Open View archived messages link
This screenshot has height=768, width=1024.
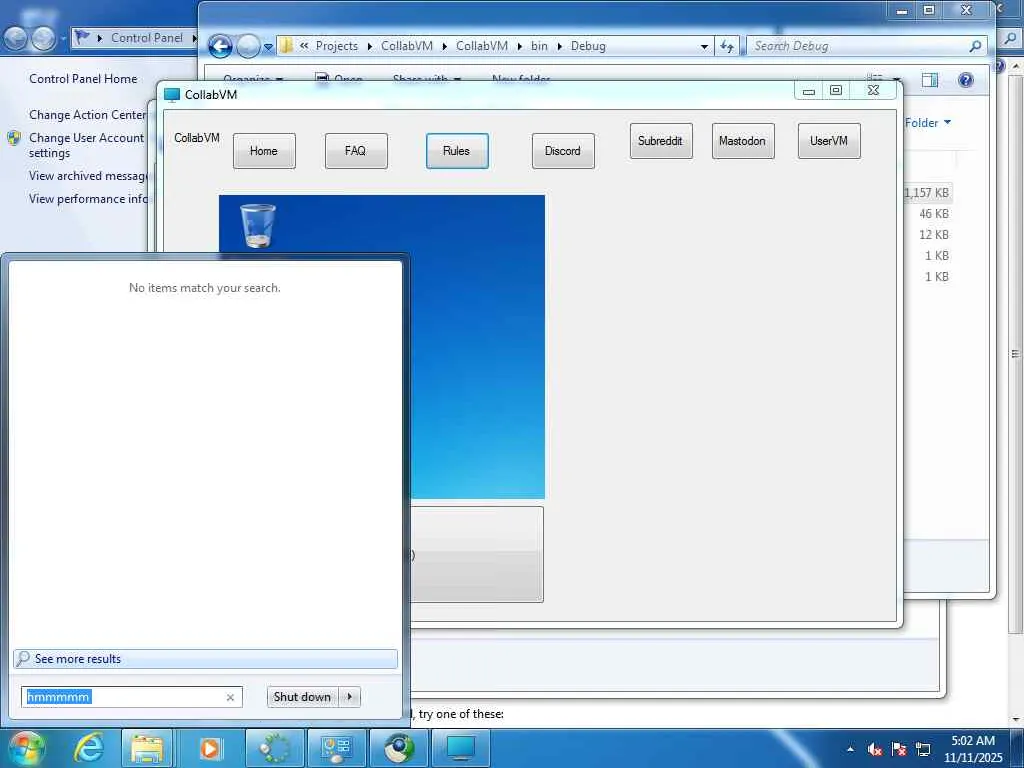(88, 176)
